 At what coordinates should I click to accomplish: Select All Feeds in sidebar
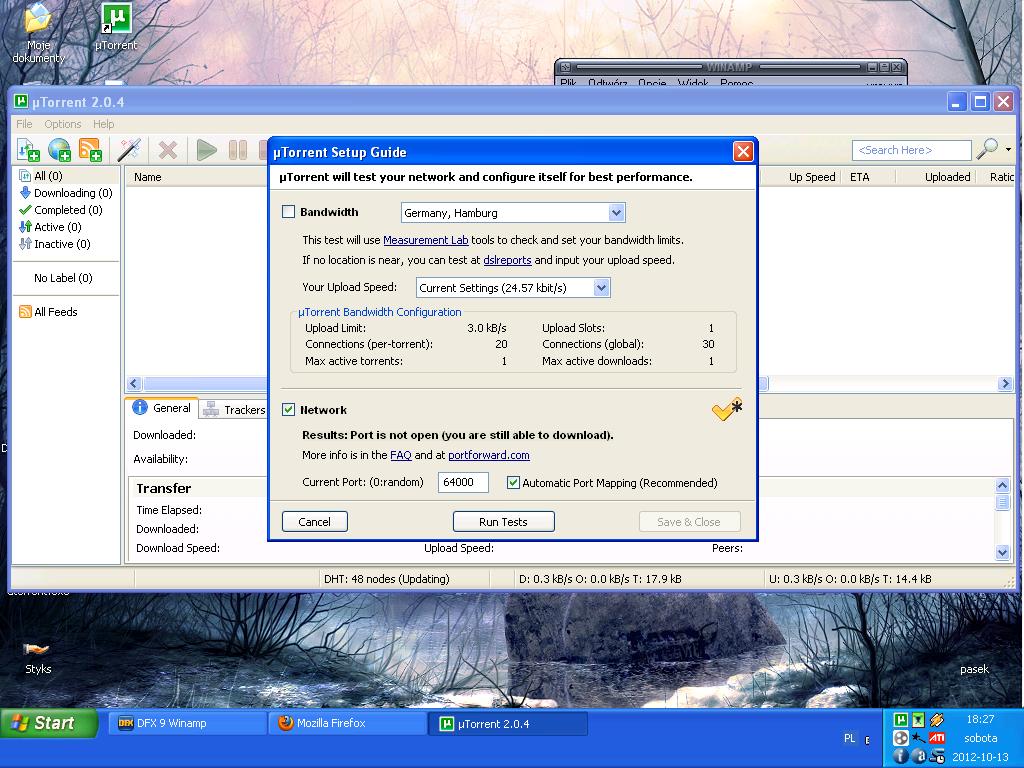[x=48, y=312]
